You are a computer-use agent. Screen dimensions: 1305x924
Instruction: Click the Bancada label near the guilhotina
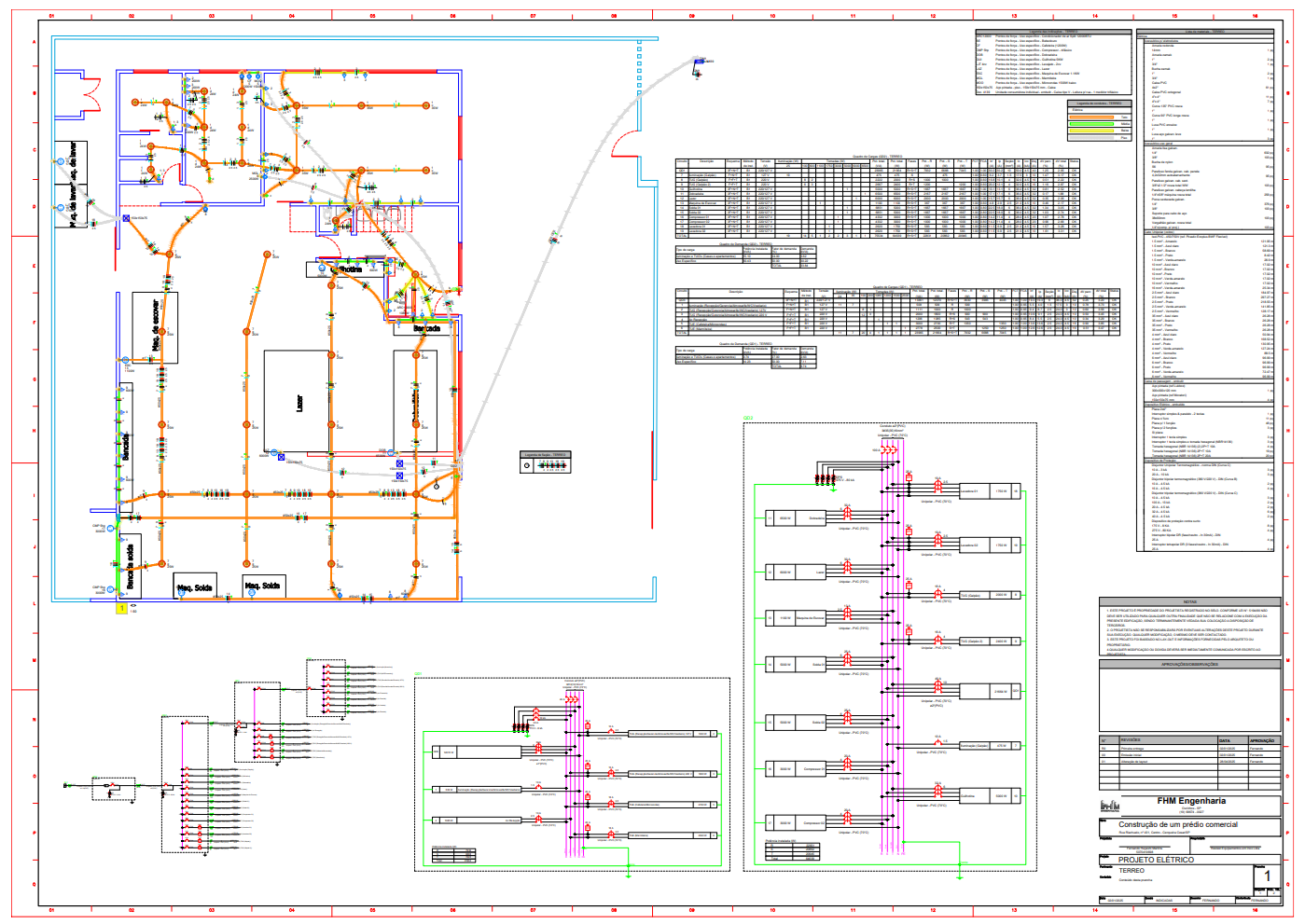(x=426, y=328)
